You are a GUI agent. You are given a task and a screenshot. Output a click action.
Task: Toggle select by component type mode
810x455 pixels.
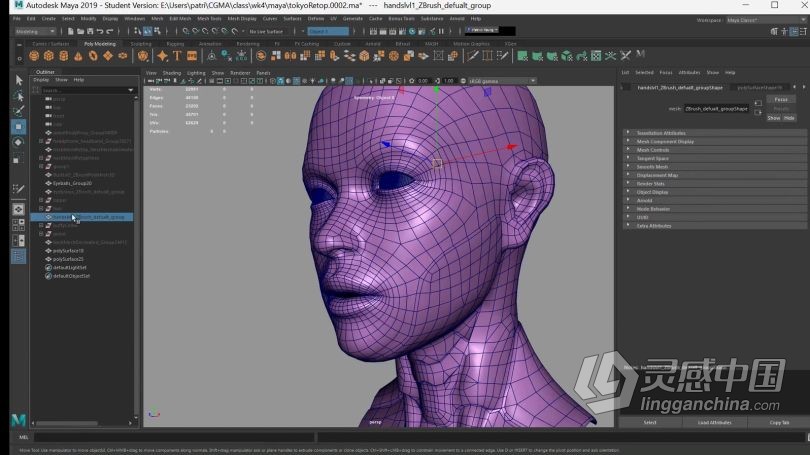click(157, 32)
